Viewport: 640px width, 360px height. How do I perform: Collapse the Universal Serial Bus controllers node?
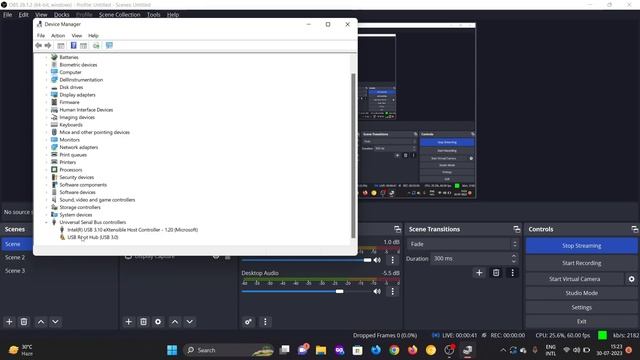coord(46,222)
